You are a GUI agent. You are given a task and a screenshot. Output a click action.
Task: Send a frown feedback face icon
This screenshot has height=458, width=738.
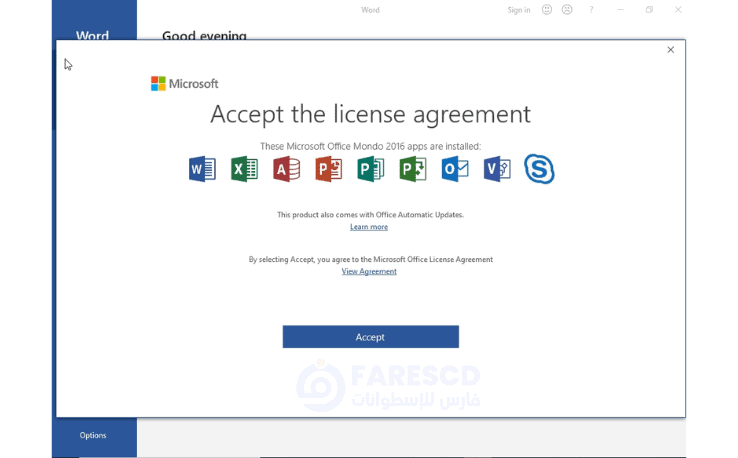[567, 9]
